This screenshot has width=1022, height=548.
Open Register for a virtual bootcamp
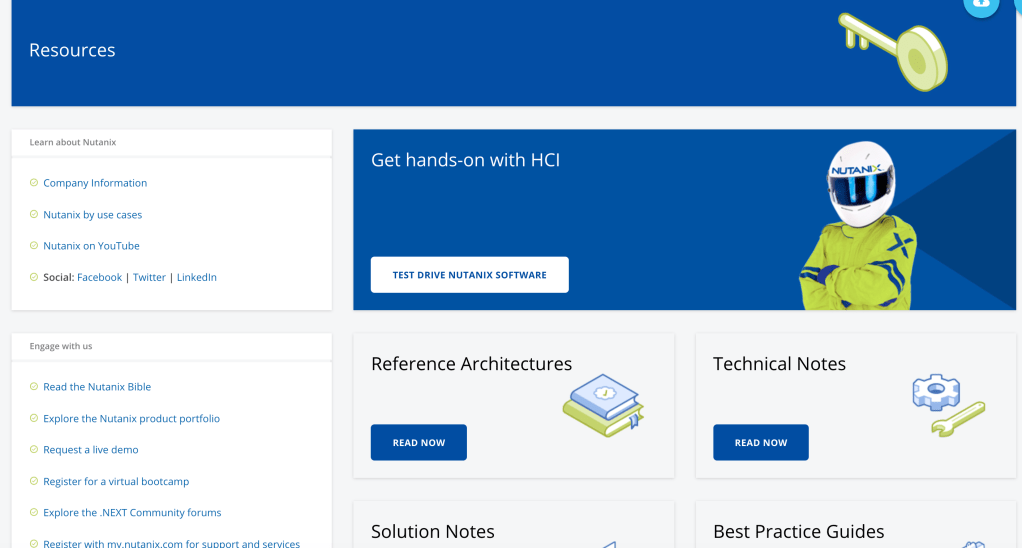click(116, 482)
